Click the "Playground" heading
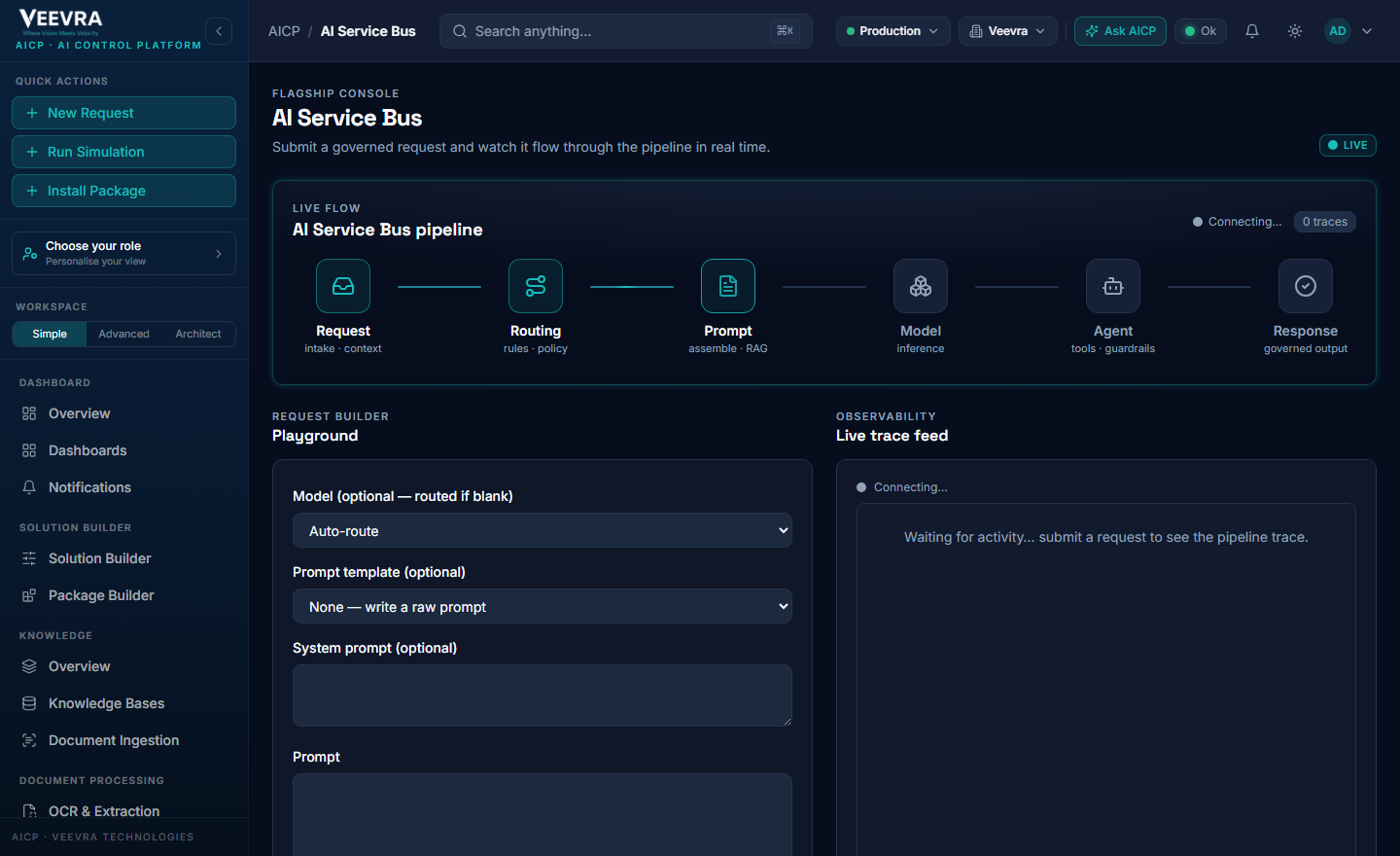Viewport: 1400px width, 856px height. click(x=315, y=436)
